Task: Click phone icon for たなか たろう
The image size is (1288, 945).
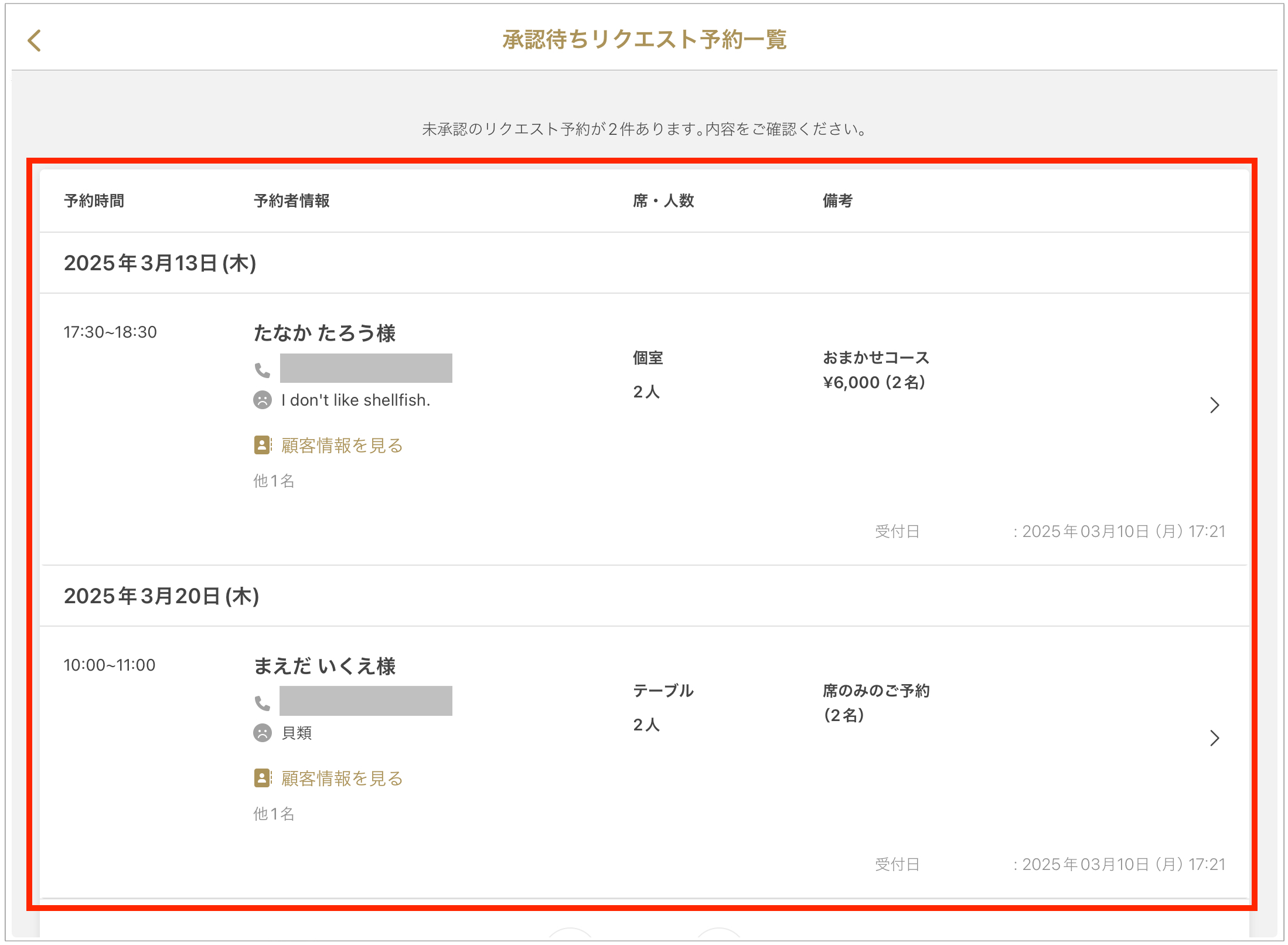Action: [262, 370]
